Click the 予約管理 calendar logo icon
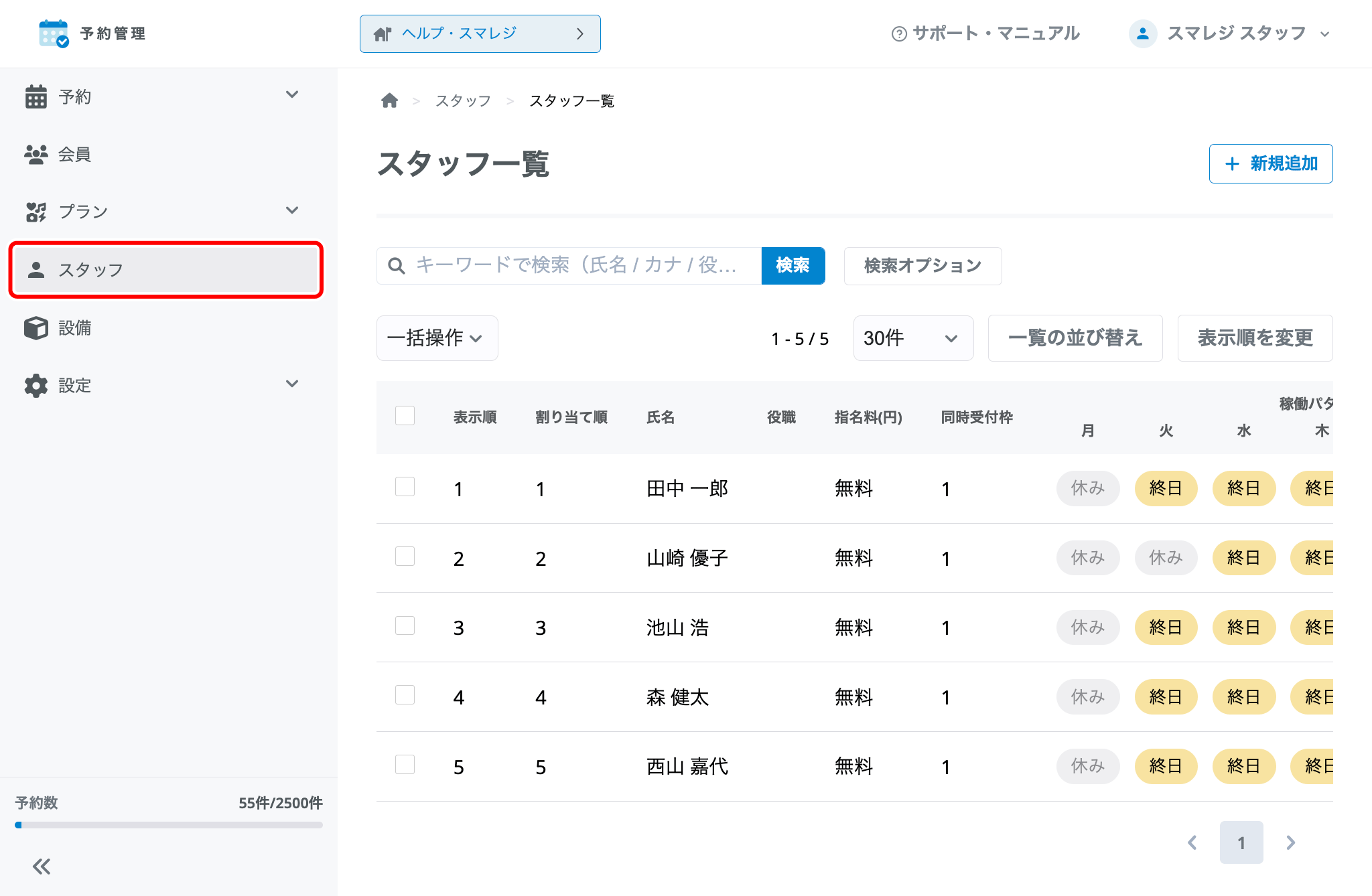The image size is (1372, 896). (x=54, y=33)
